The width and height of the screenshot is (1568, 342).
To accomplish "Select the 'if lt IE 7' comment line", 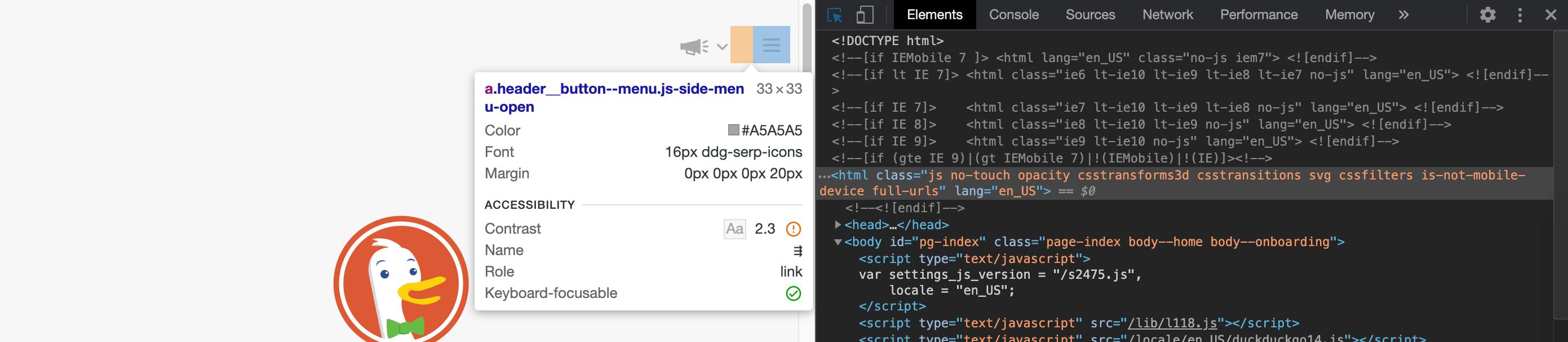I will 1190,83.
